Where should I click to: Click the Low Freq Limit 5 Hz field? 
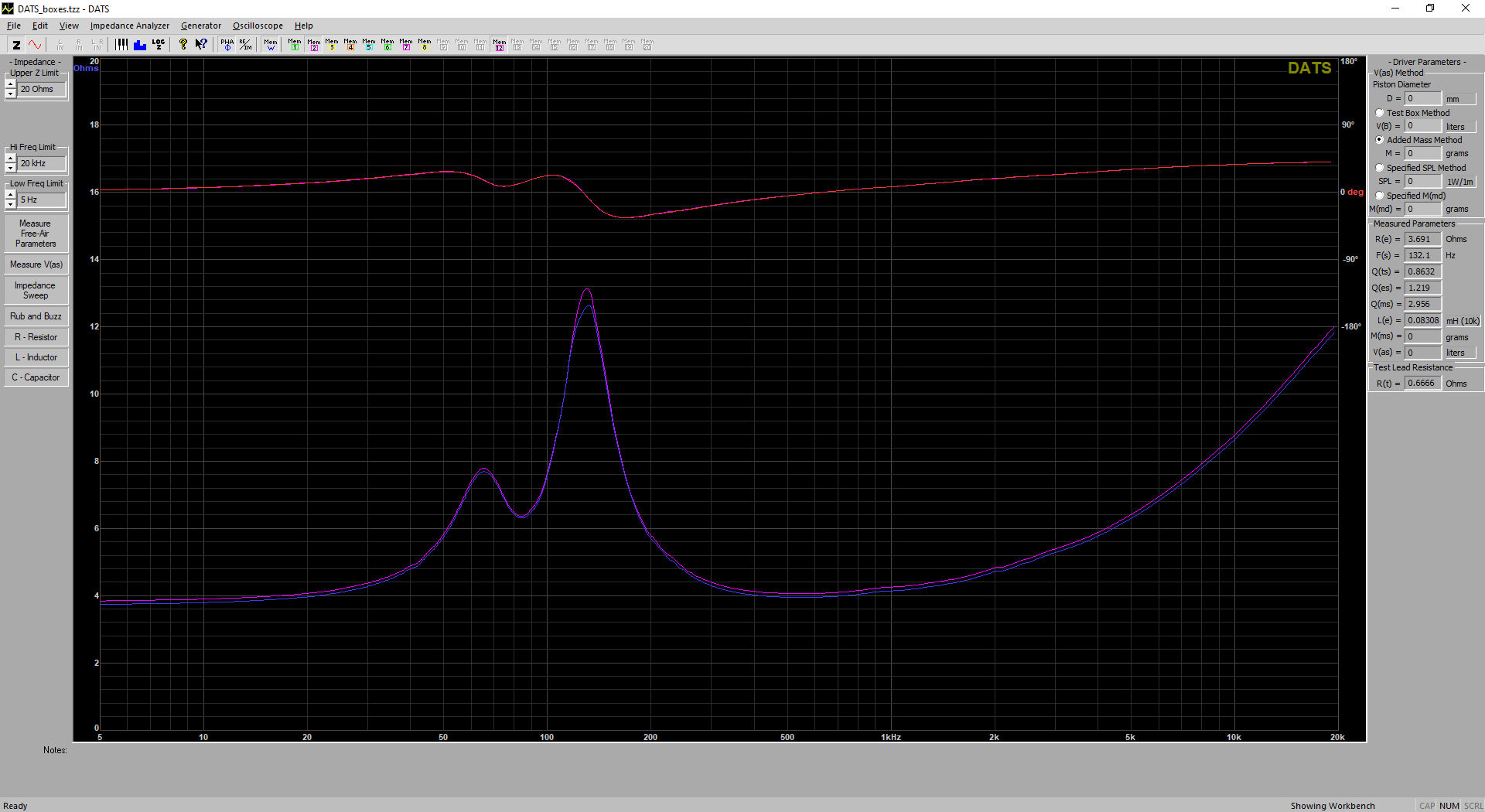tap(42, 200)
